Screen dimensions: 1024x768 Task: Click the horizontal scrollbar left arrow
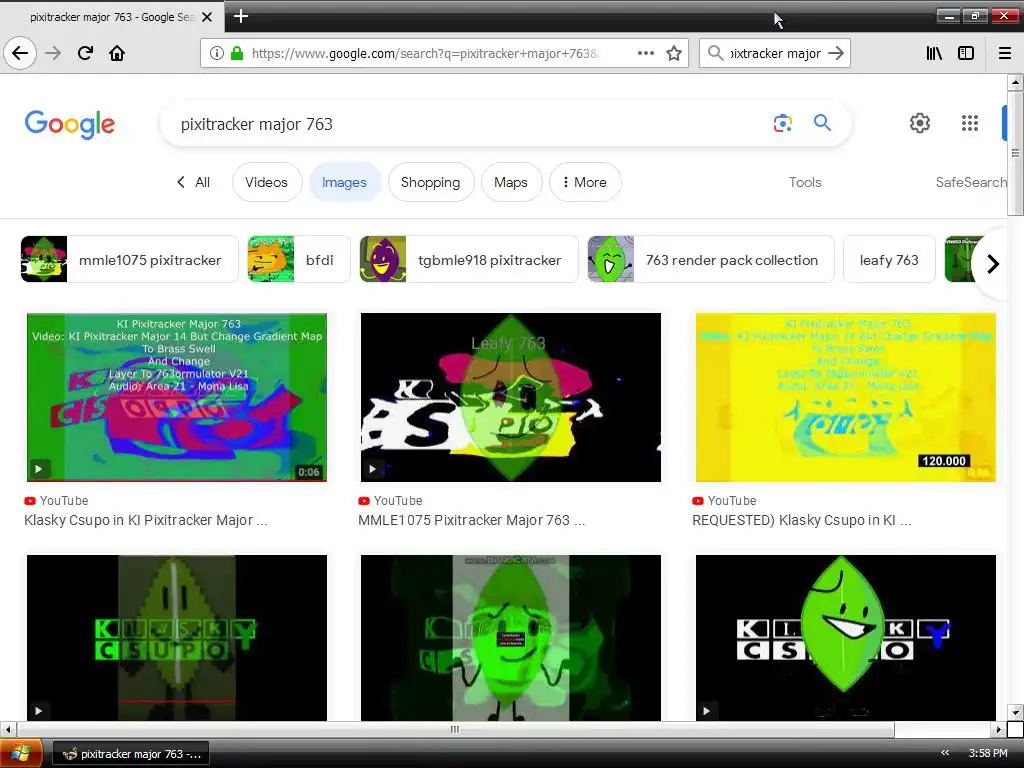[x=7, y=729]
